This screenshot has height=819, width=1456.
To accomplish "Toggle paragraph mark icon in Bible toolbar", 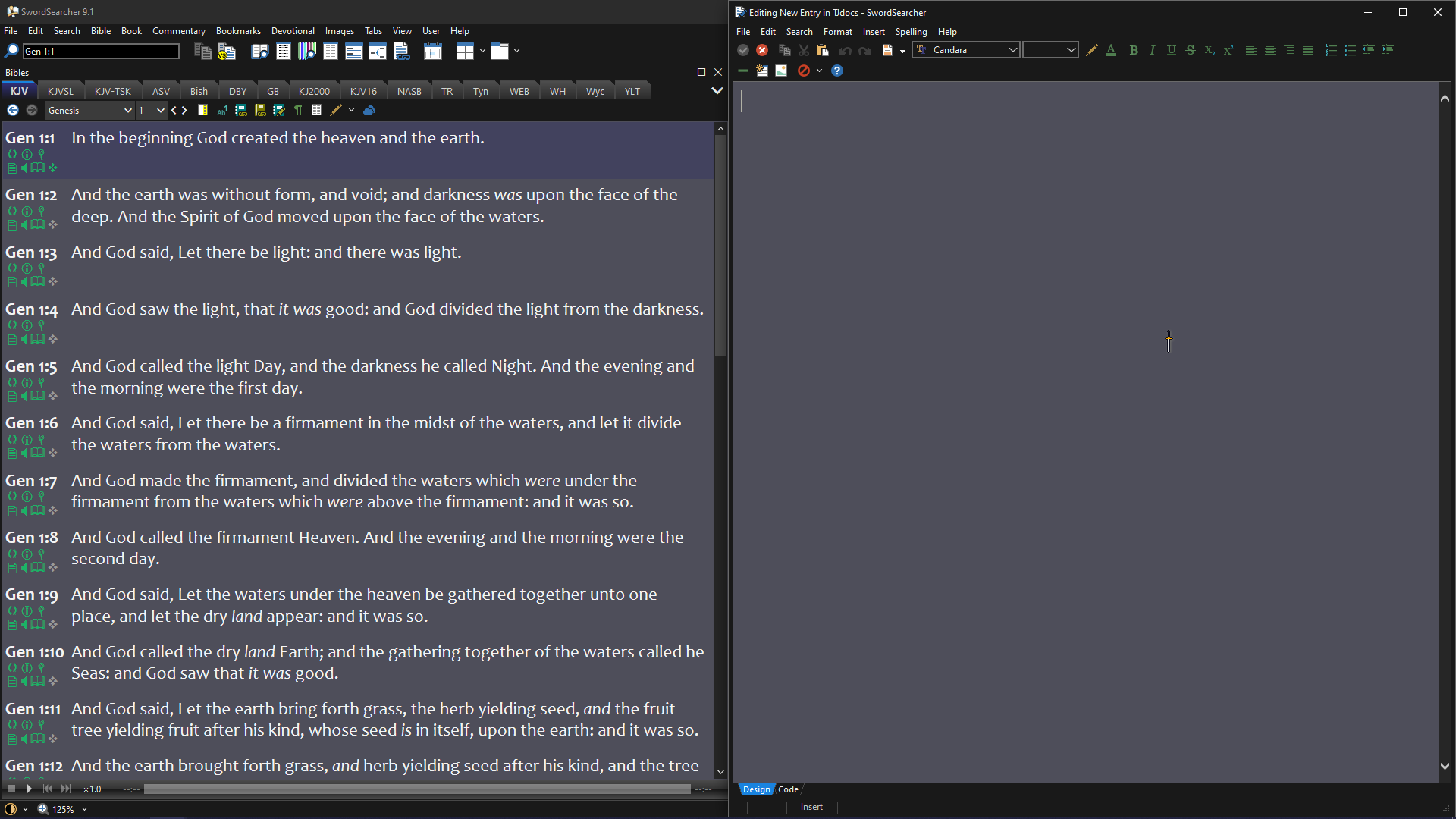I will [x=298, y=111].
